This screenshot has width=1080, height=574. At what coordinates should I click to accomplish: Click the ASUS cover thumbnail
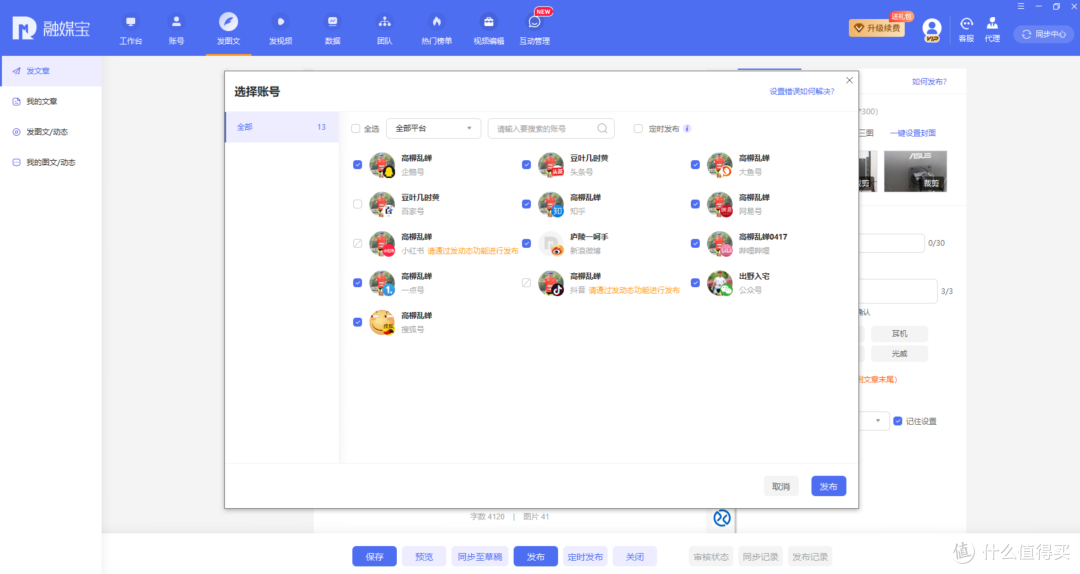[915, 171]
